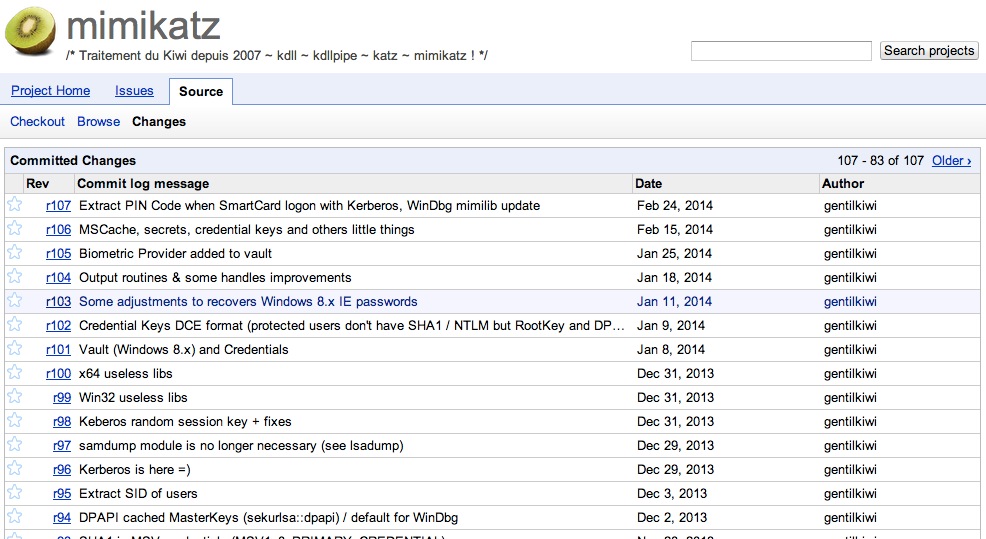This screenshot has height=539, width=986.
Task: Open revision r107 link
Action: 58,206
